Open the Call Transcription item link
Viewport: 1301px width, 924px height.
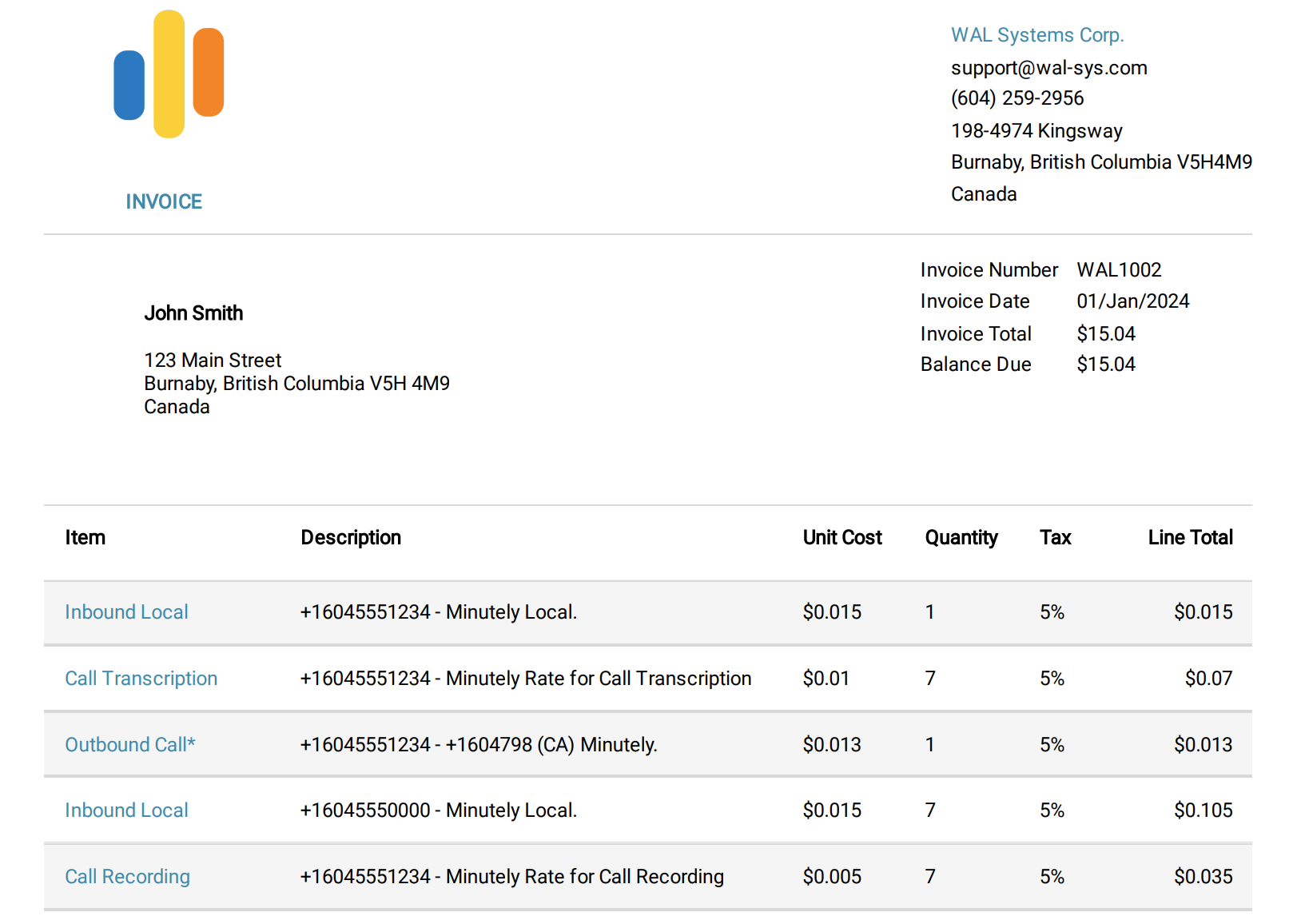[x=141, y=678]
